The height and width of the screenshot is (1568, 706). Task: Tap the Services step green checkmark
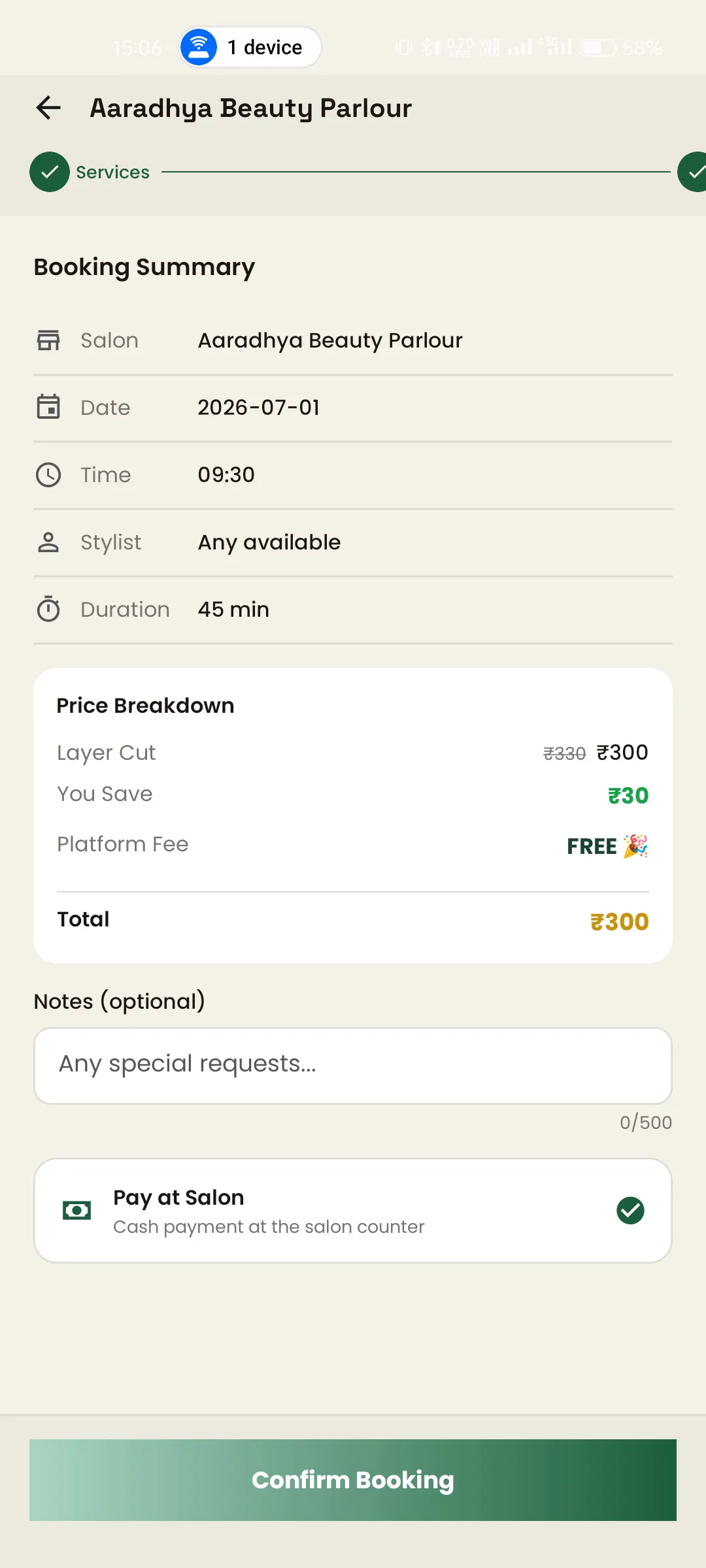point(50,172)
